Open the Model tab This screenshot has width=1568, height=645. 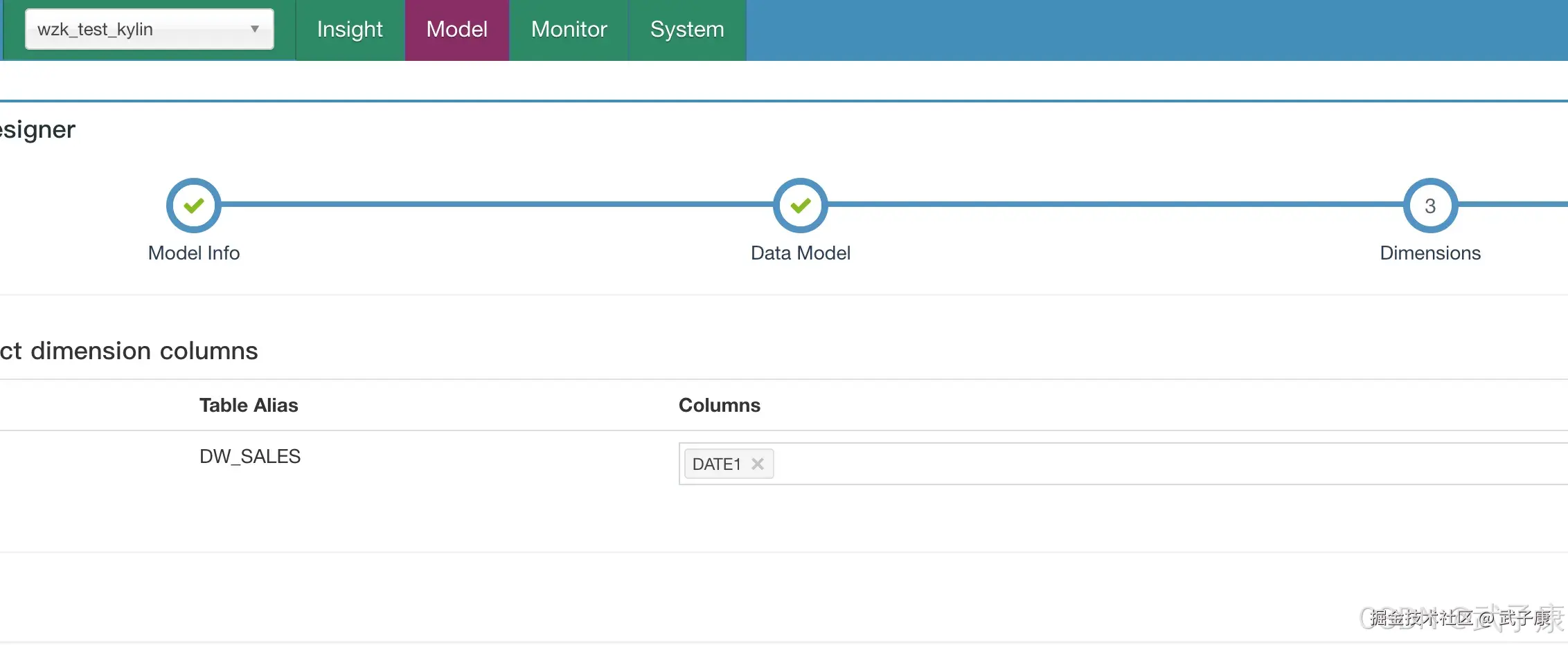[x=457, y=30]
